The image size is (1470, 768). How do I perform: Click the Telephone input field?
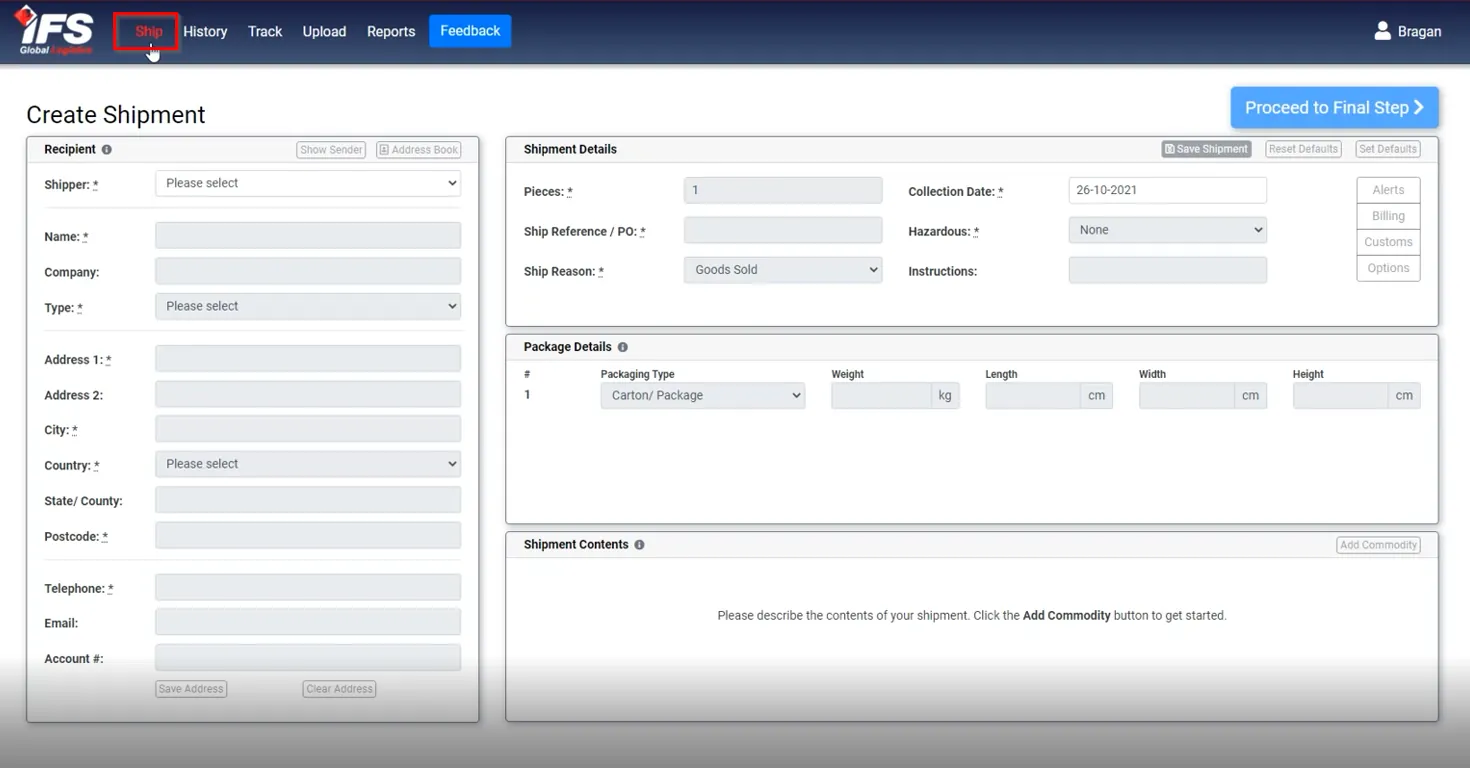click(308, 587)
